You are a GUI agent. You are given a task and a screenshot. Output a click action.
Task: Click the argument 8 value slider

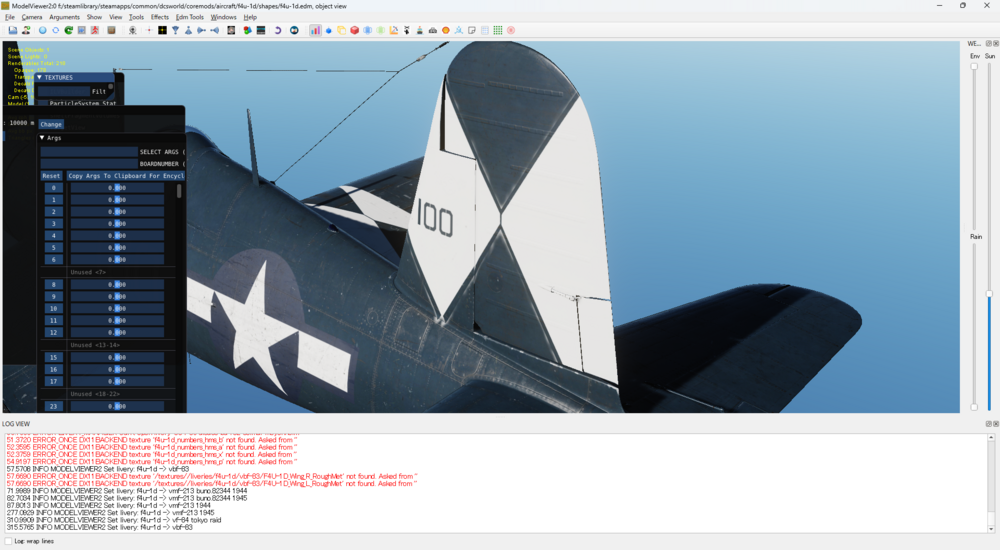coord(117,285)
